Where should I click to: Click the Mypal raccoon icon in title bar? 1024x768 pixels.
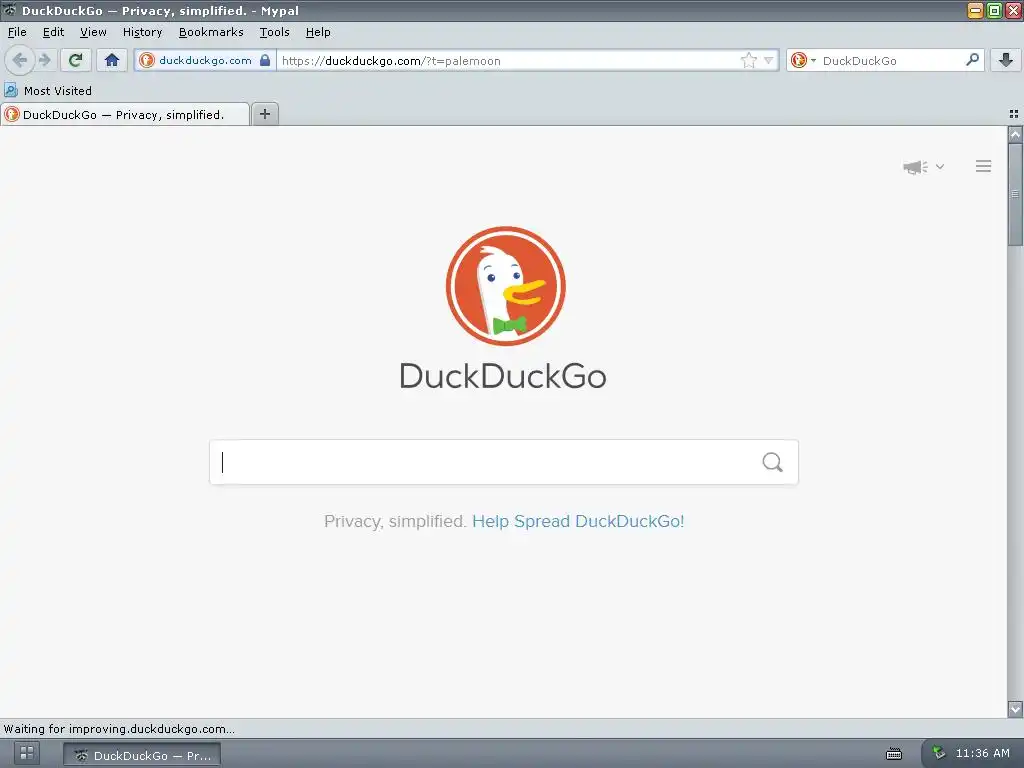pyautogui.click(x=9, y=10)
